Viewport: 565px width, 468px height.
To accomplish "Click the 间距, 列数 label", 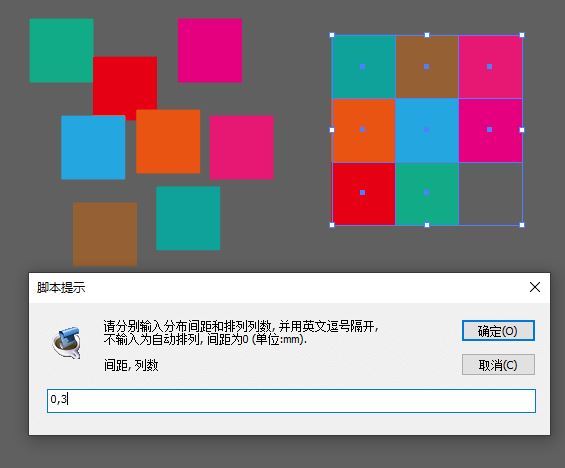I will [131, 365].
